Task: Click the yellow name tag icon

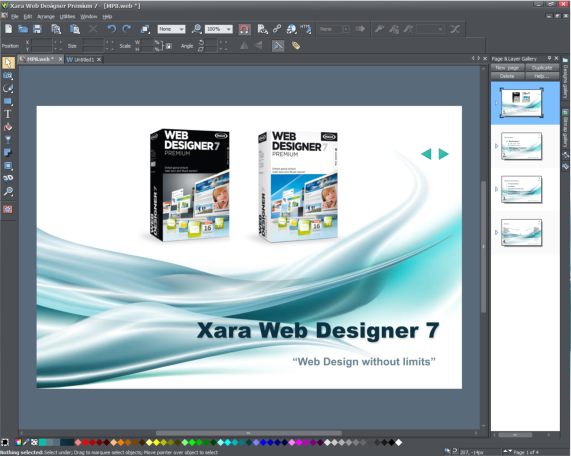Action: (296, 46)
